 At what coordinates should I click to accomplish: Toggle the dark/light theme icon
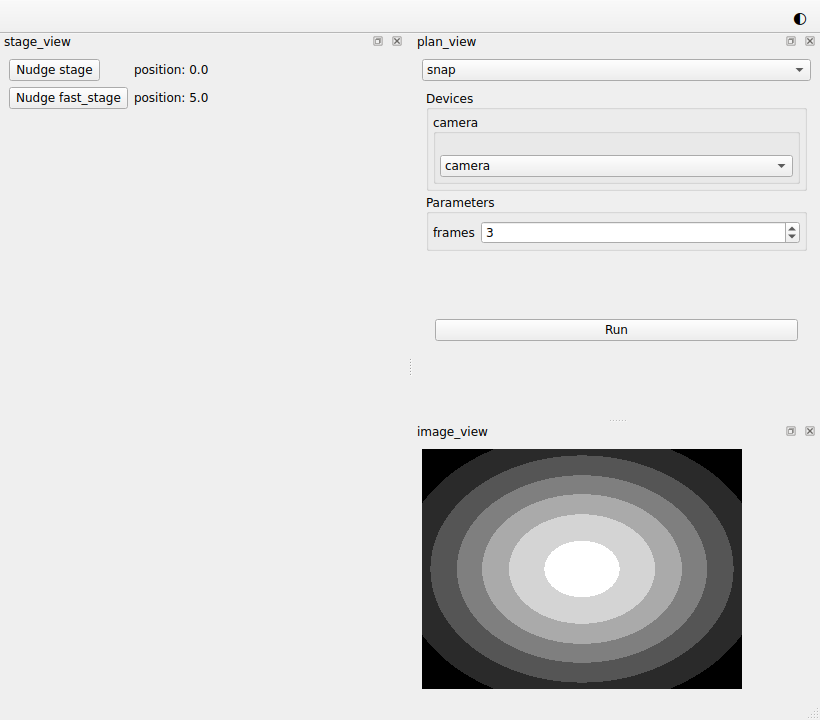pyautogui.click(x=800, y=19)
